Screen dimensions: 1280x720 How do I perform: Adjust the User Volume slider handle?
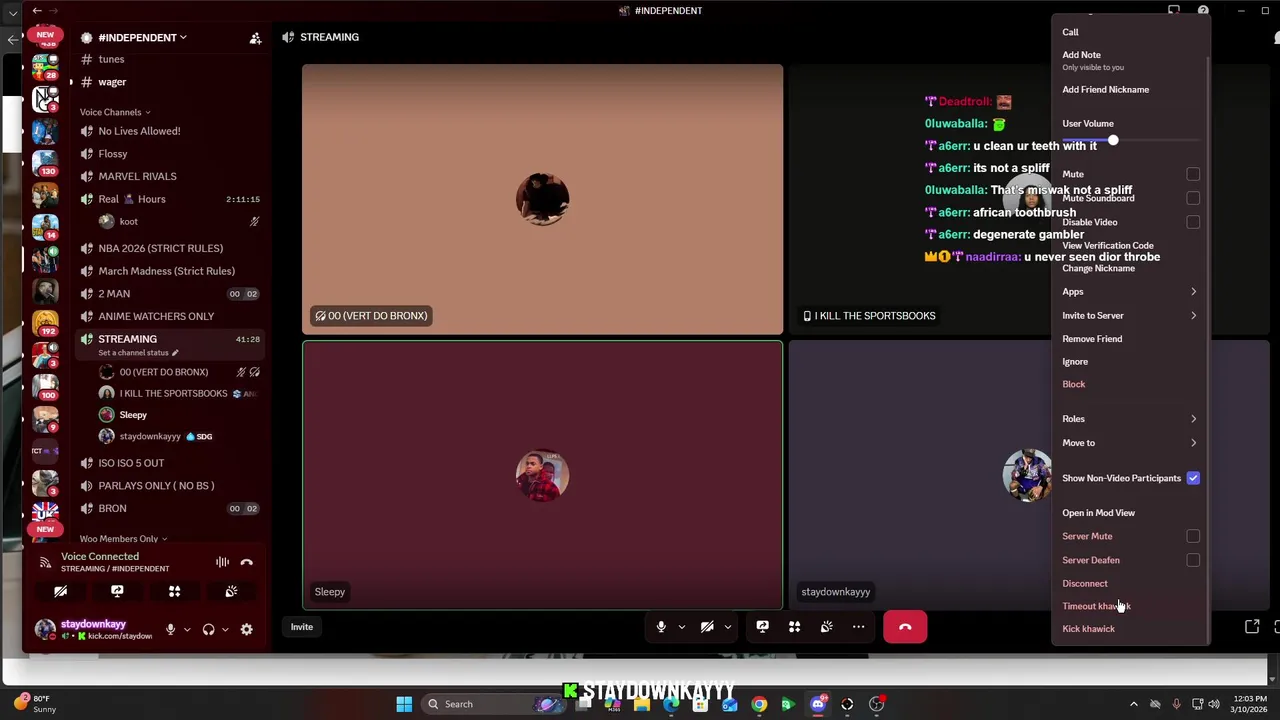click(1113, 140)
